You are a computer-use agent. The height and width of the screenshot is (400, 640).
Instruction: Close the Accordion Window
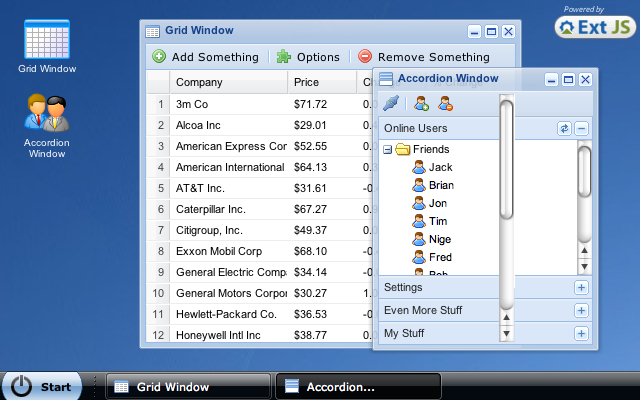[x=585, y=80]
